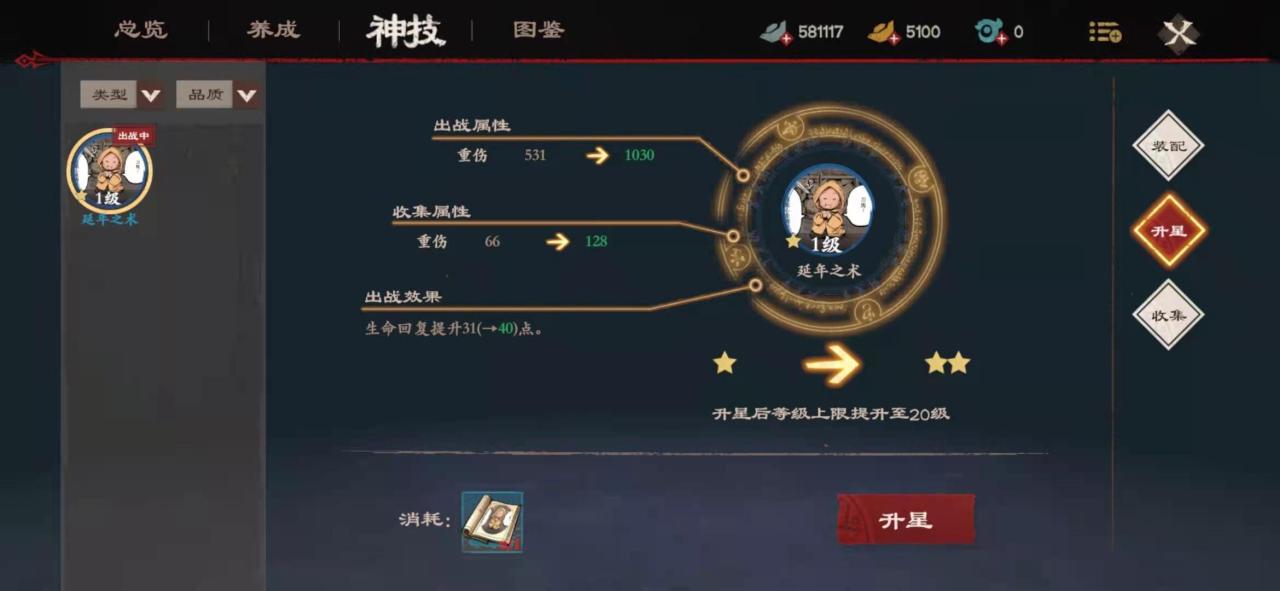Click the two-star target rank icon

(947, 363)
